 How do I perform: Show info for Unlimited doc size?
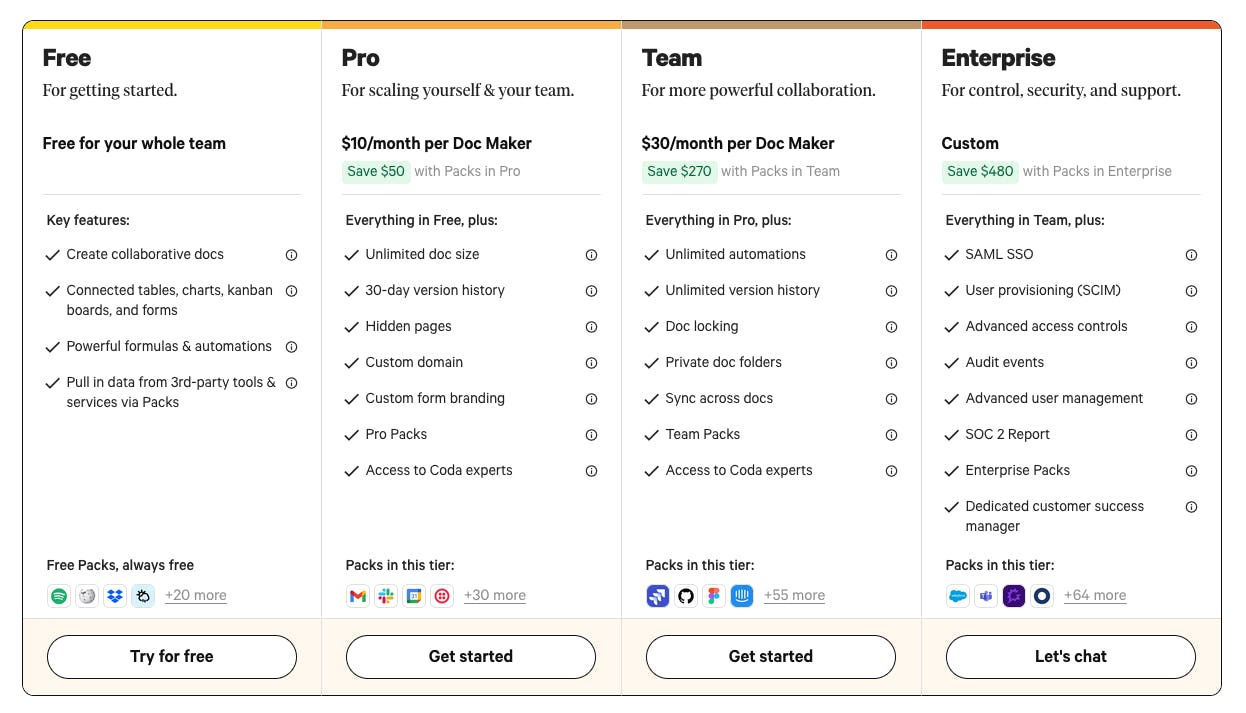click(591, 255)
